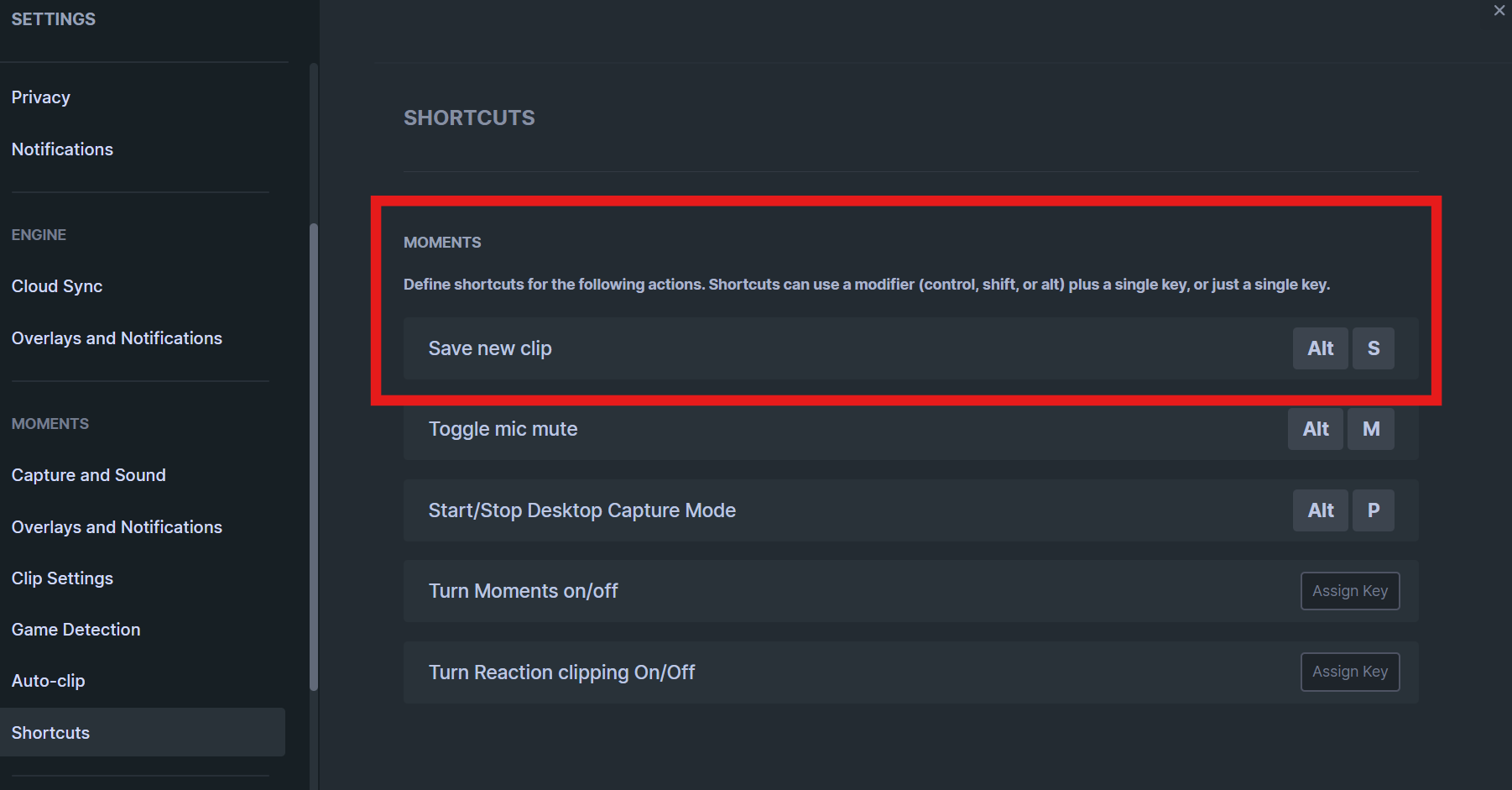Go to Auto-clip settings
Screen dimensions: 1512x790
(49, 681)
